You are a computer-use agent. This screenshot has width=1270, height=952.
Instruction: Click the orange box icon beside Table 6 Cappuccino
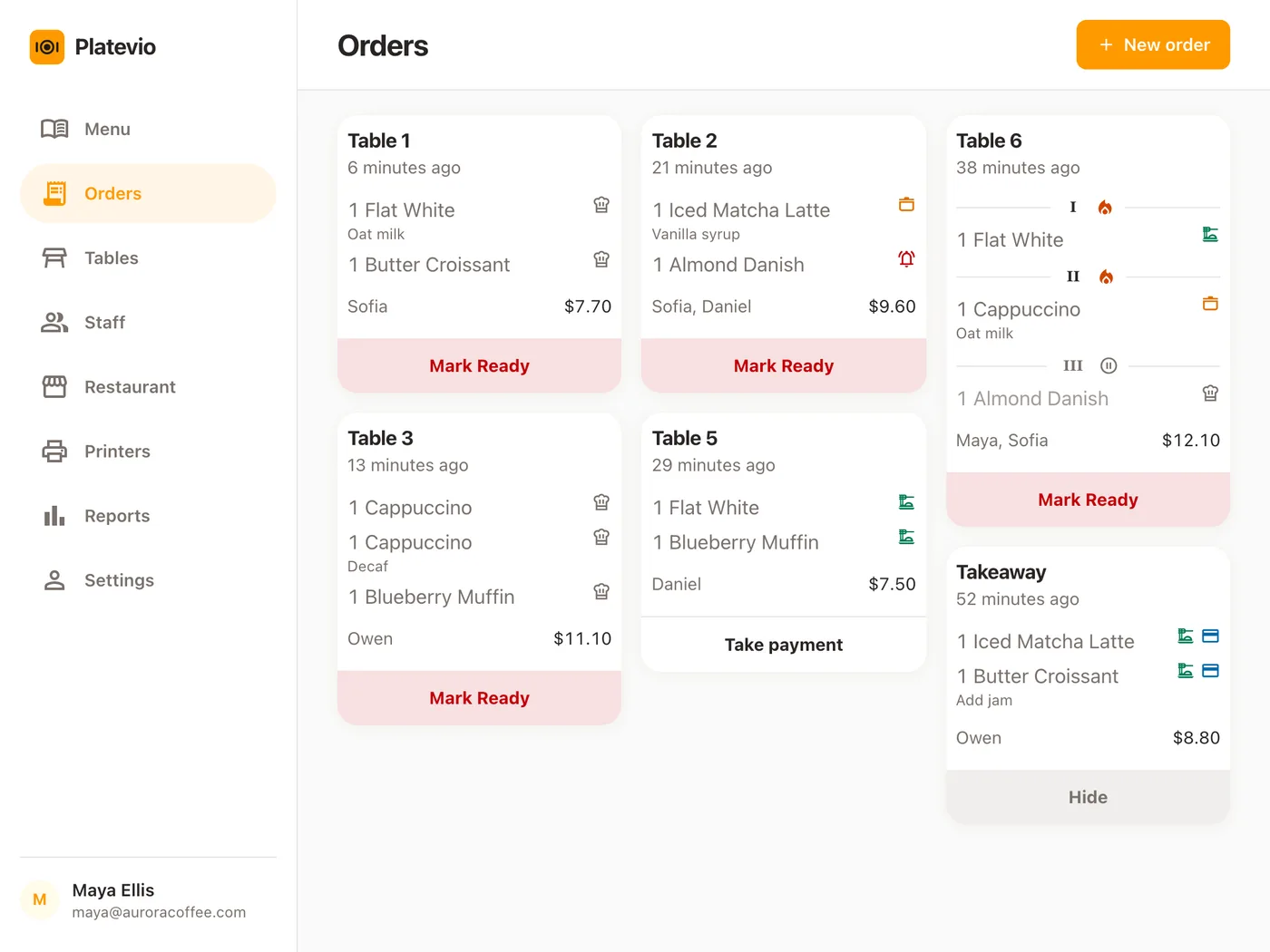(x=1210, y=304)
